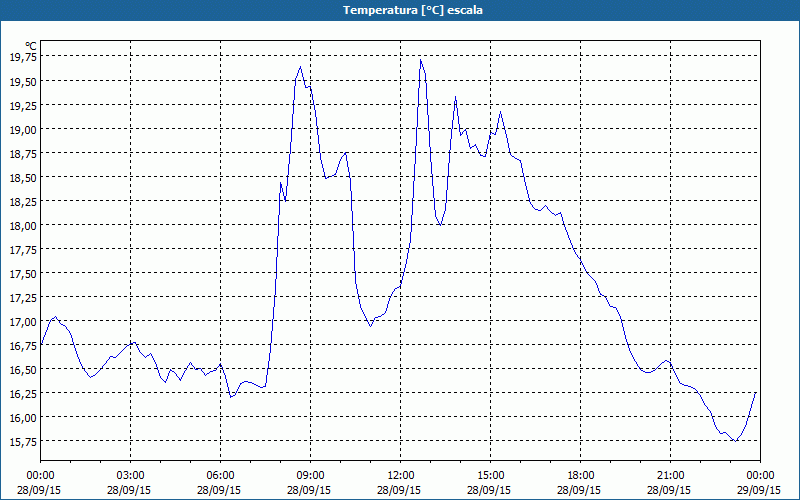Select the 15,75 label at the axis bottom

point(21,442)
